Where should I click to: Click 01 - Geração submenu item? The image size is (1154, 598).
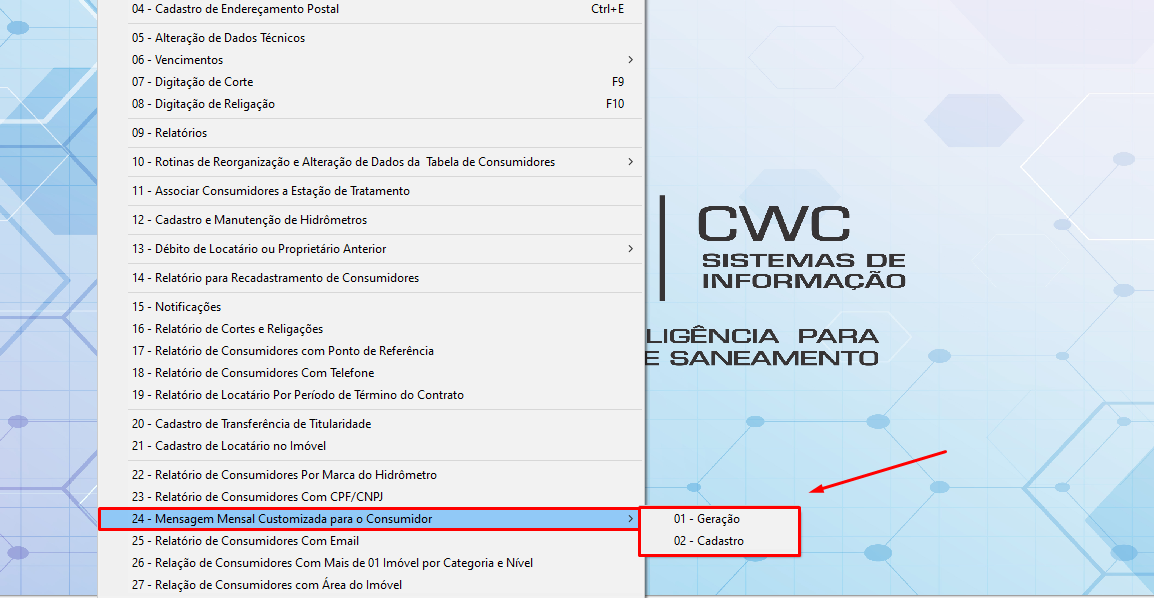click(706, 519)
